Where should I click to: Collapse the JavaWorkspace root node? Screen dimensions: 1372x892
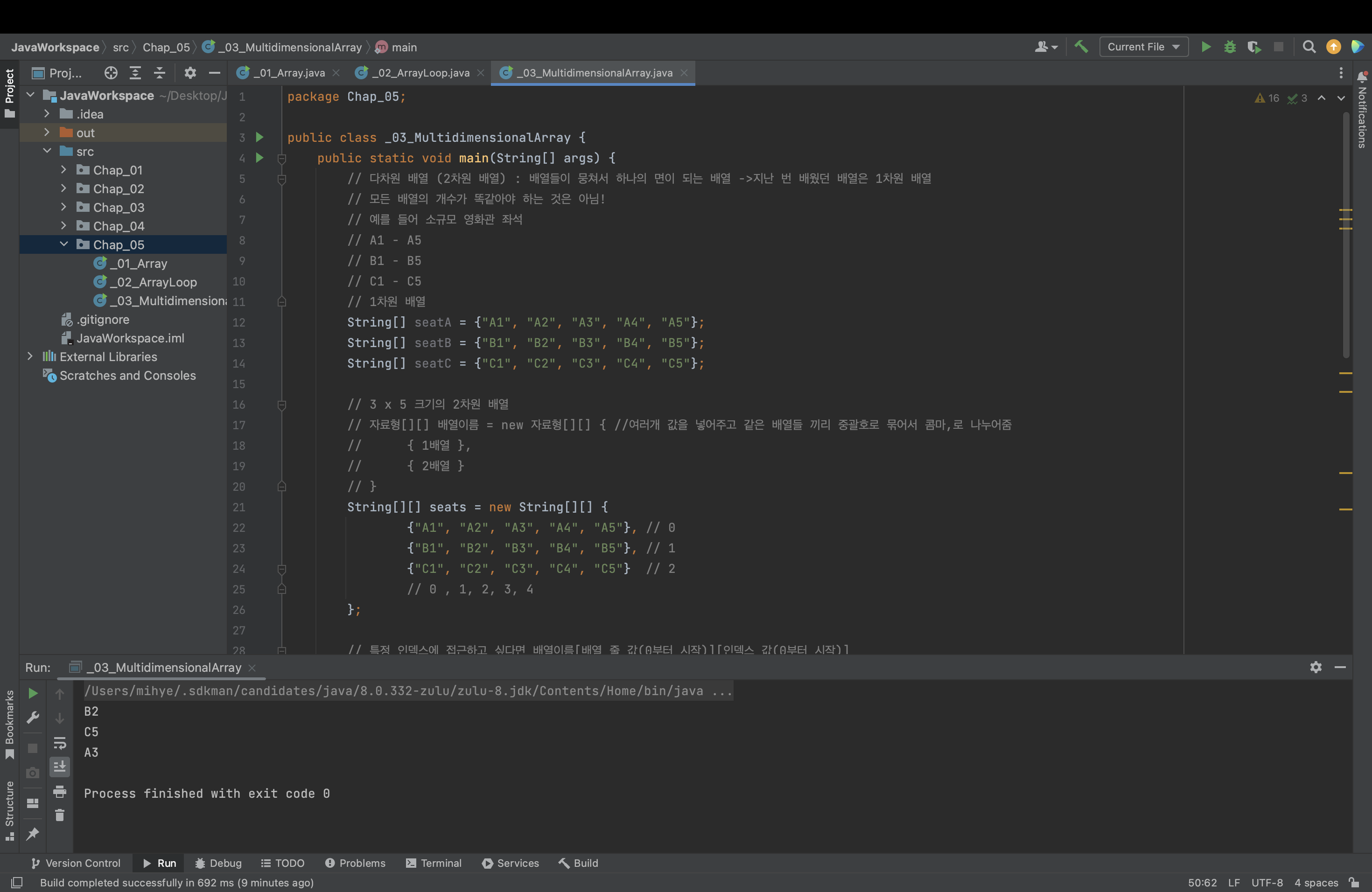pyautogui.click(x=30, y=95)
